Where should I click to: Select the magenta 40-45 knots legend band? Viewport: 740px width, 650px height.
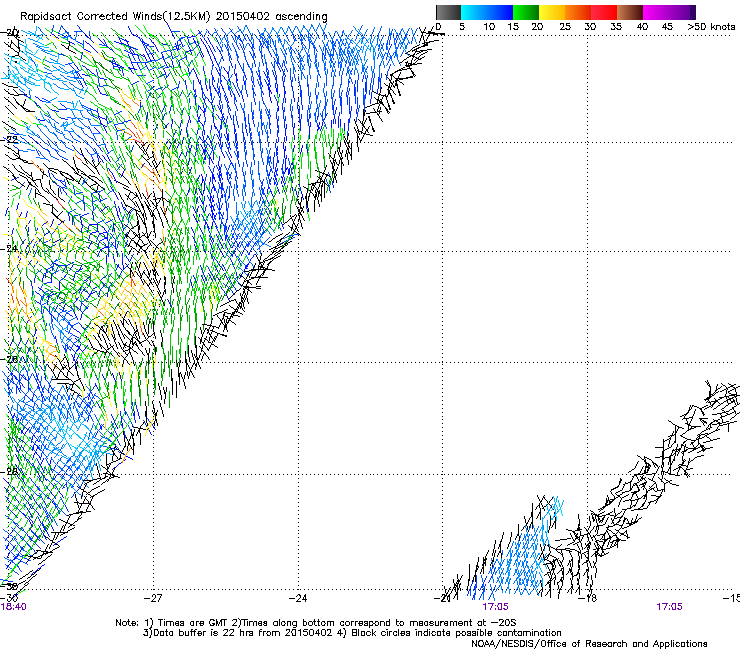coord(656,12)
